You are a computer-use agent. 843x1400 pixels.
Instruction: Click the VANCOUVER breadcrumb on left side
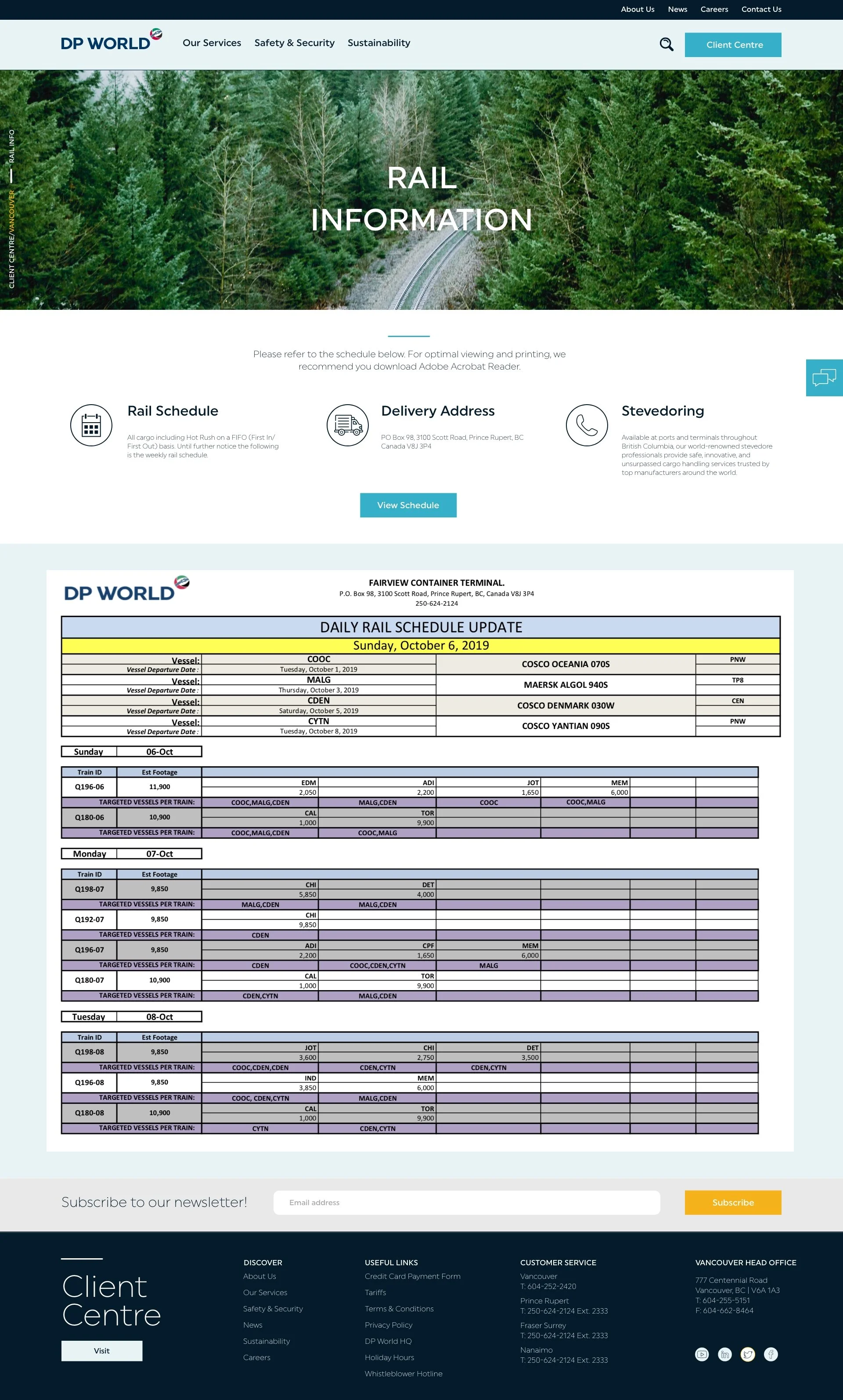click(x=11, y=212)
